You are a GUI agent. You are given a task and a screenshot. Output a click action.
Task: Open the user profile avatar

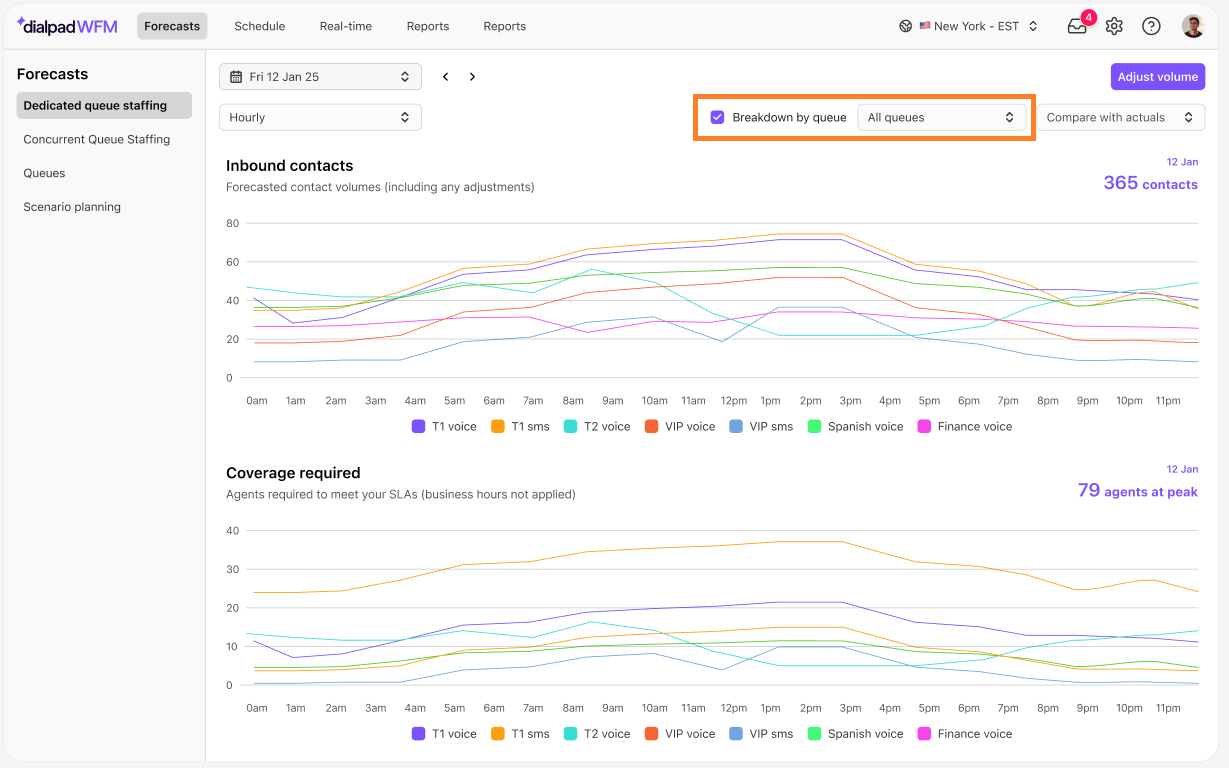(x=1193, y=27)
